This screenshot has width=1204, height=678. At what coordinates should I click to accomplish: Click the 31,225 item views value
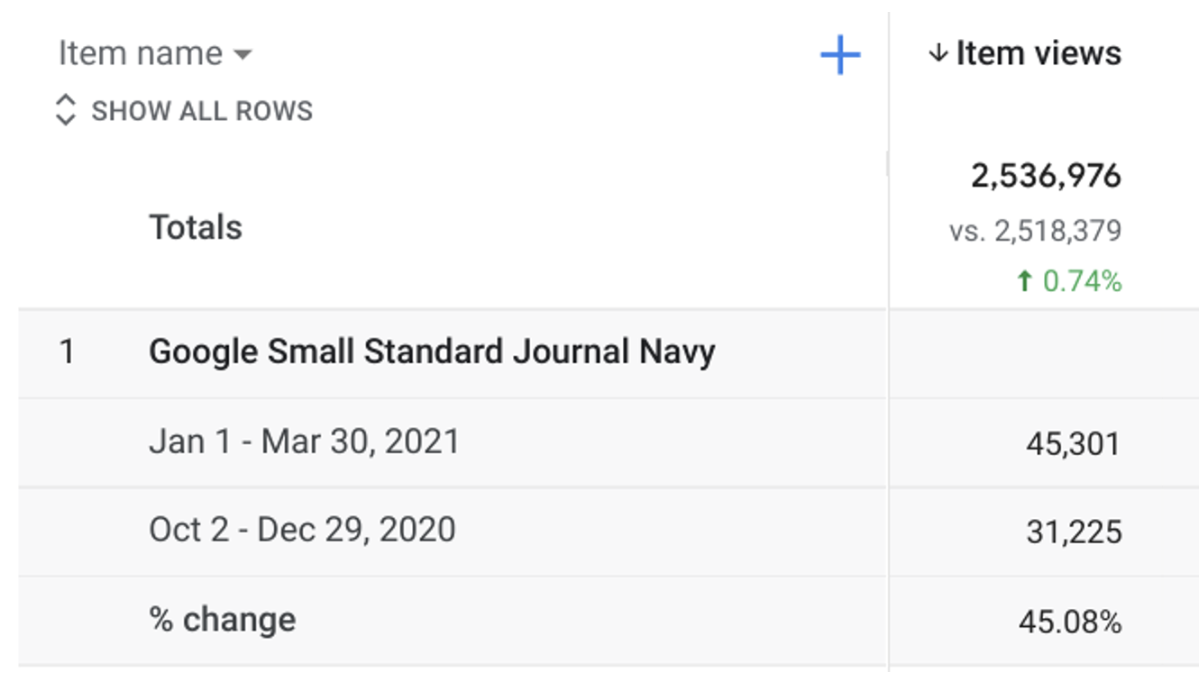(1074, 532)
